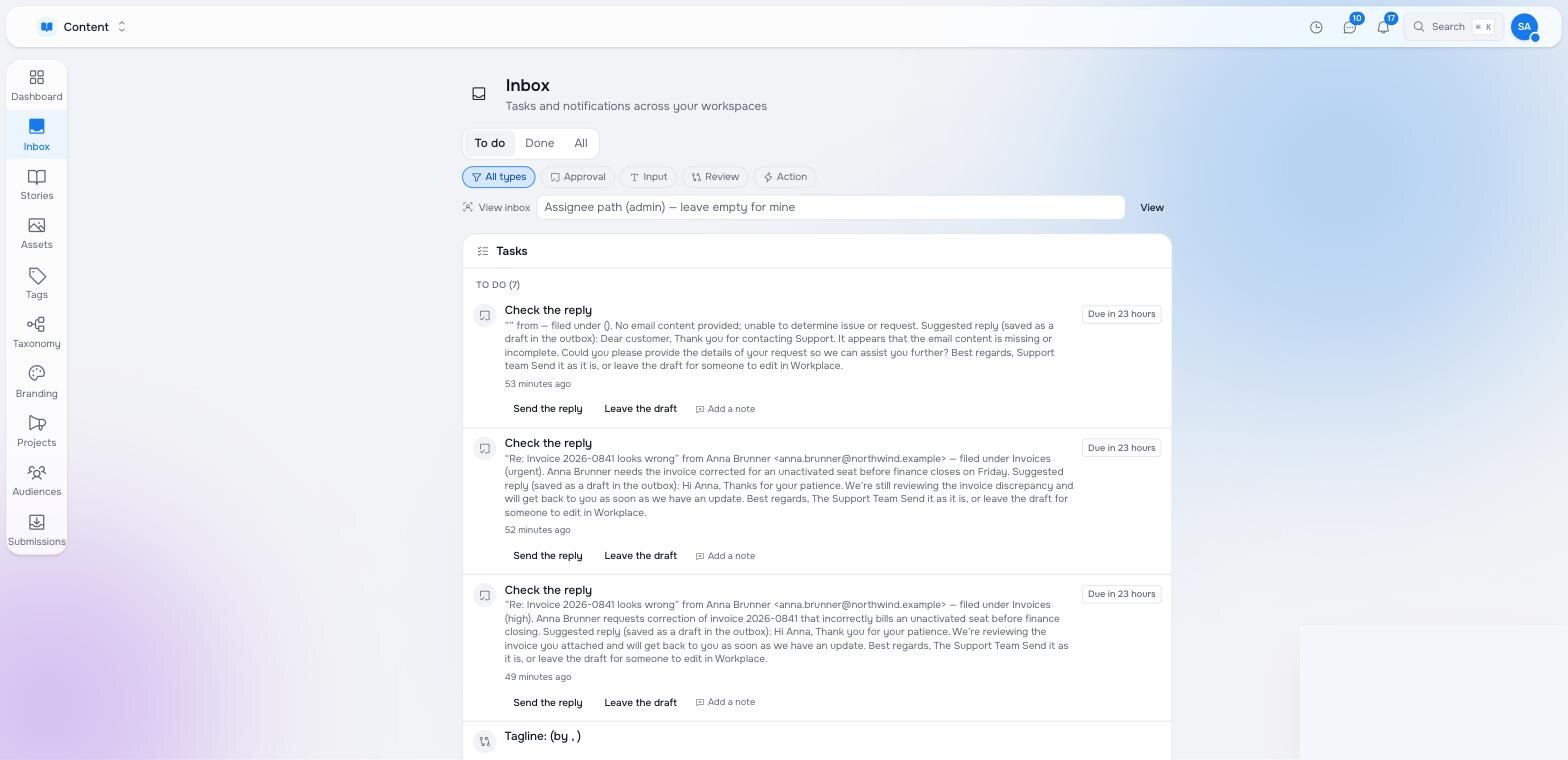The image size is (1568, 760).
Task: Filter tasks by Review type
Action: tap(715, 177)
